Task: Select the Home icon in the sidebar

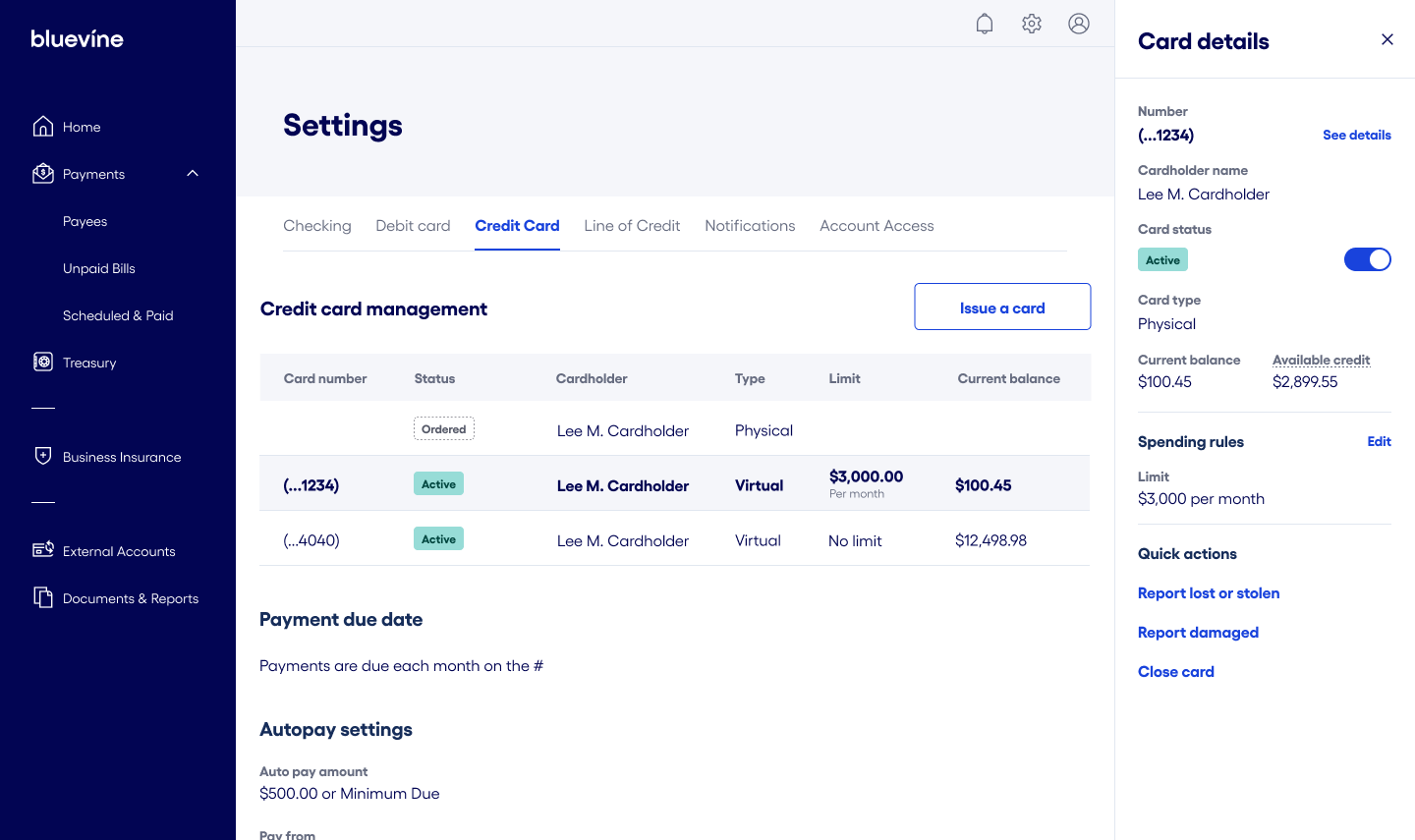Action: (x=42, y=126)
